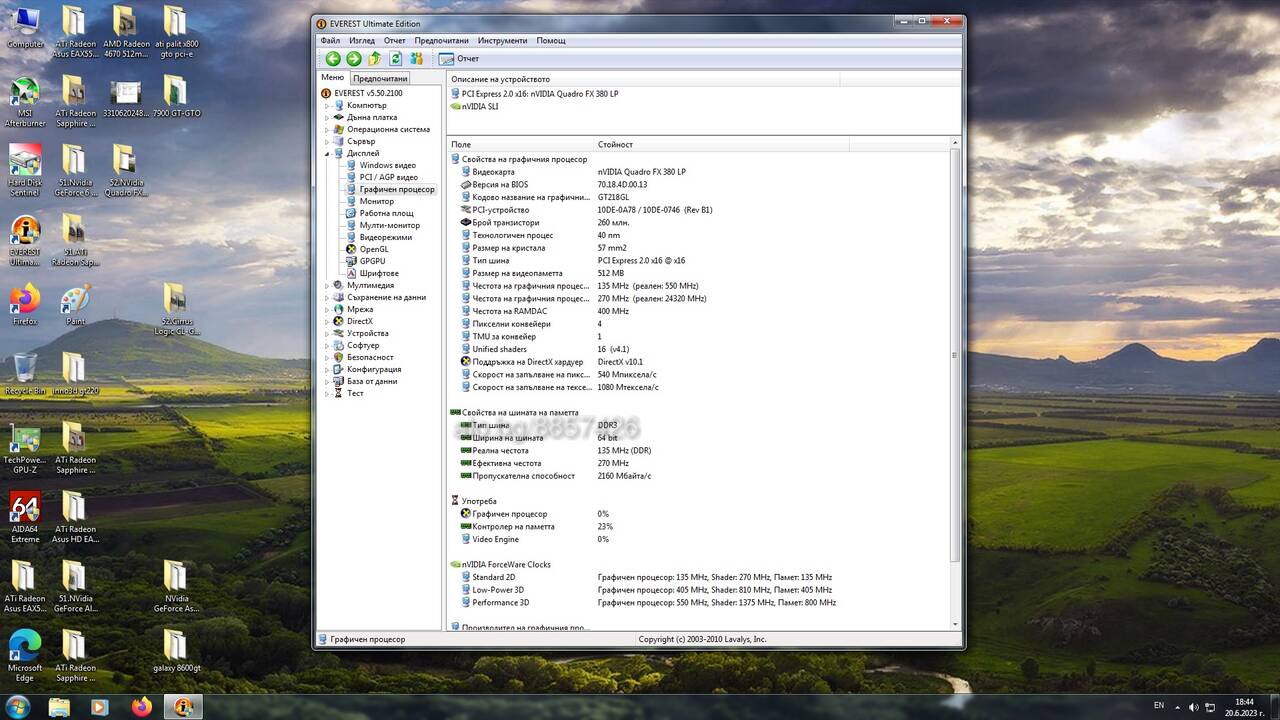Select Шрифтове tree item

click(x=379, y=273)
